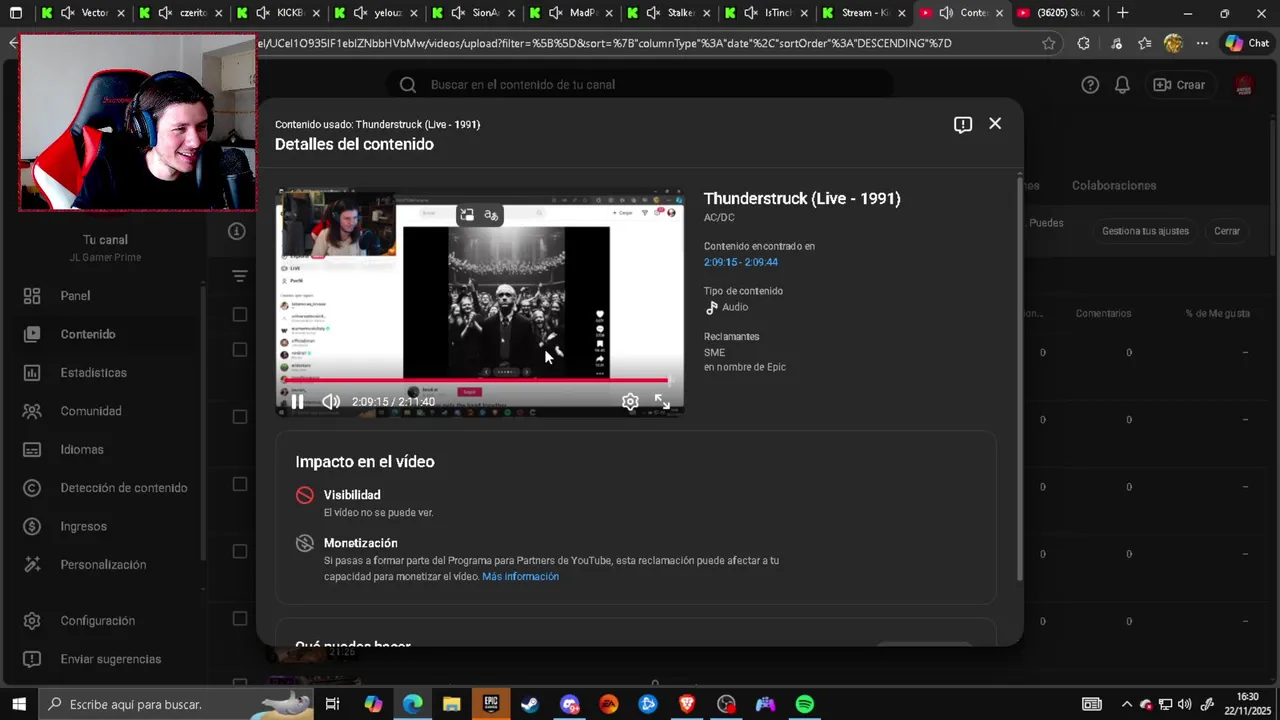Open the browser settings ellipsis menu
Image resolution: width=1280 pixels, height=720 pixels.
(1202, 43)
